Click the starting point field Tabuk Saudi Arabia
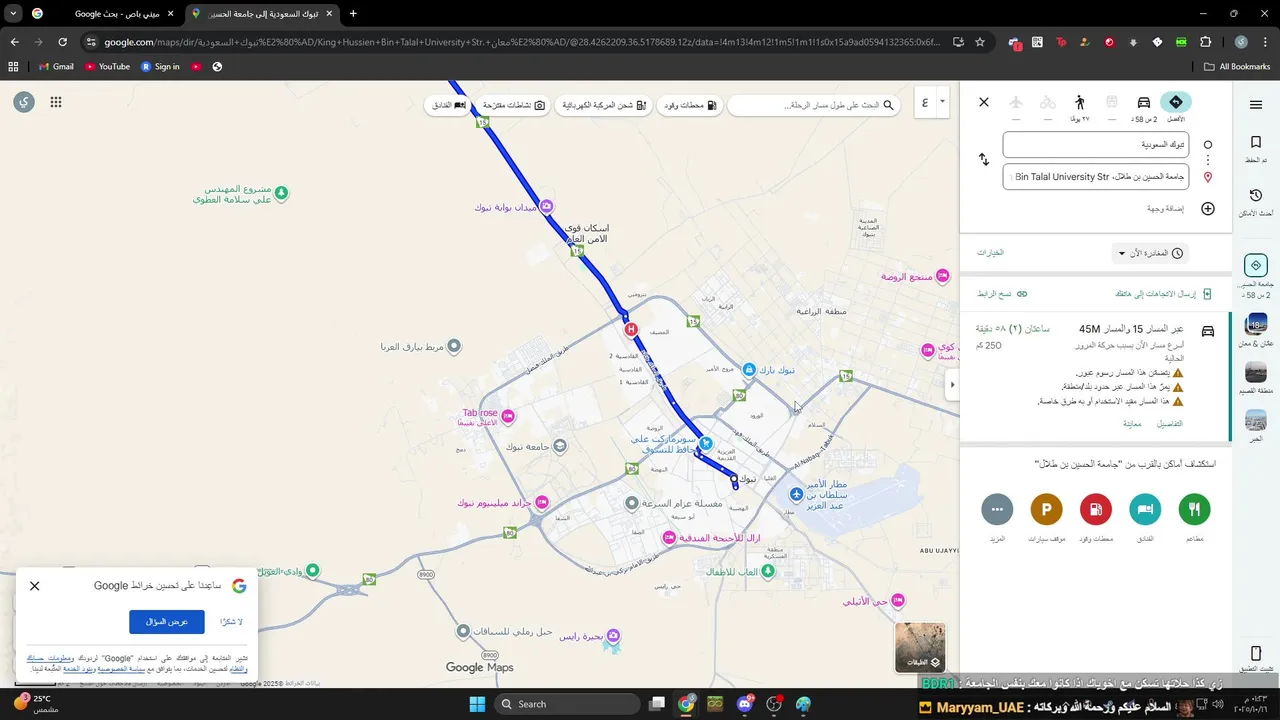 1097,145
